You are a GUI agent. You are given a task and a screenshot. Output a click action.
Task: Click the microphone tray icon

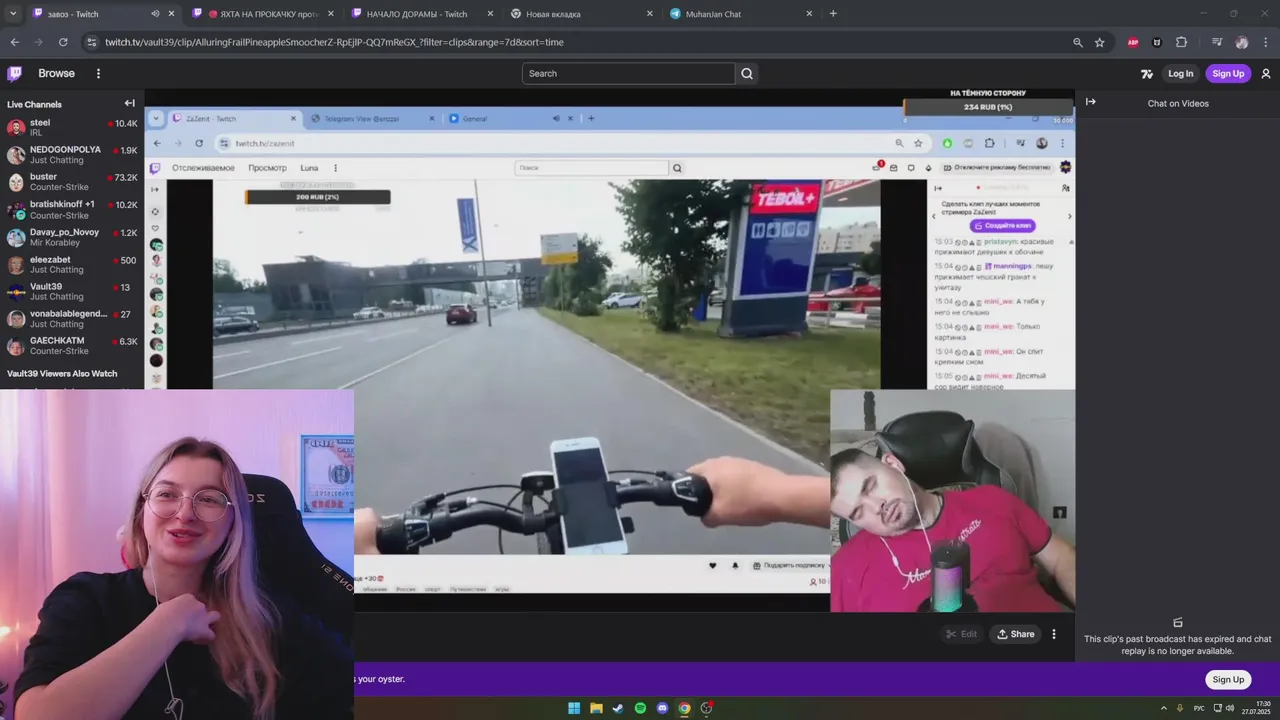click(x=1181, y=708)
